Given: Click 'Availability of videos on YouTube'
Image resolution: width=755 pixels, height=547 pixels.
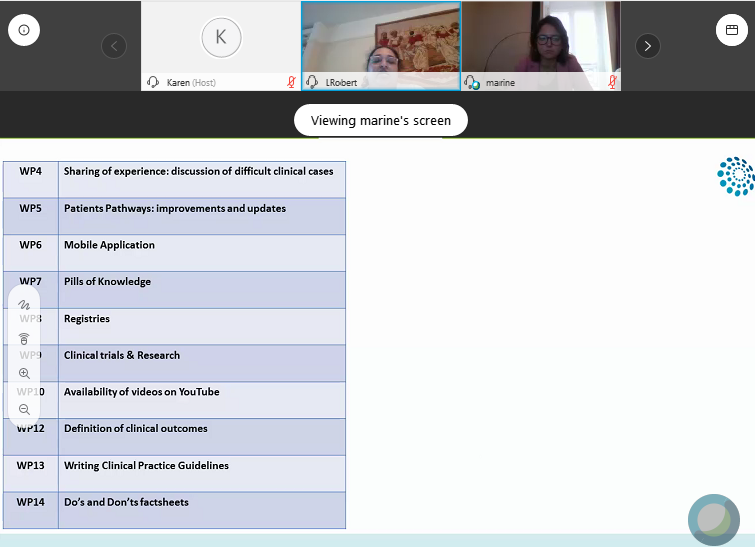Looking at the screenshot, I should 142,392.
